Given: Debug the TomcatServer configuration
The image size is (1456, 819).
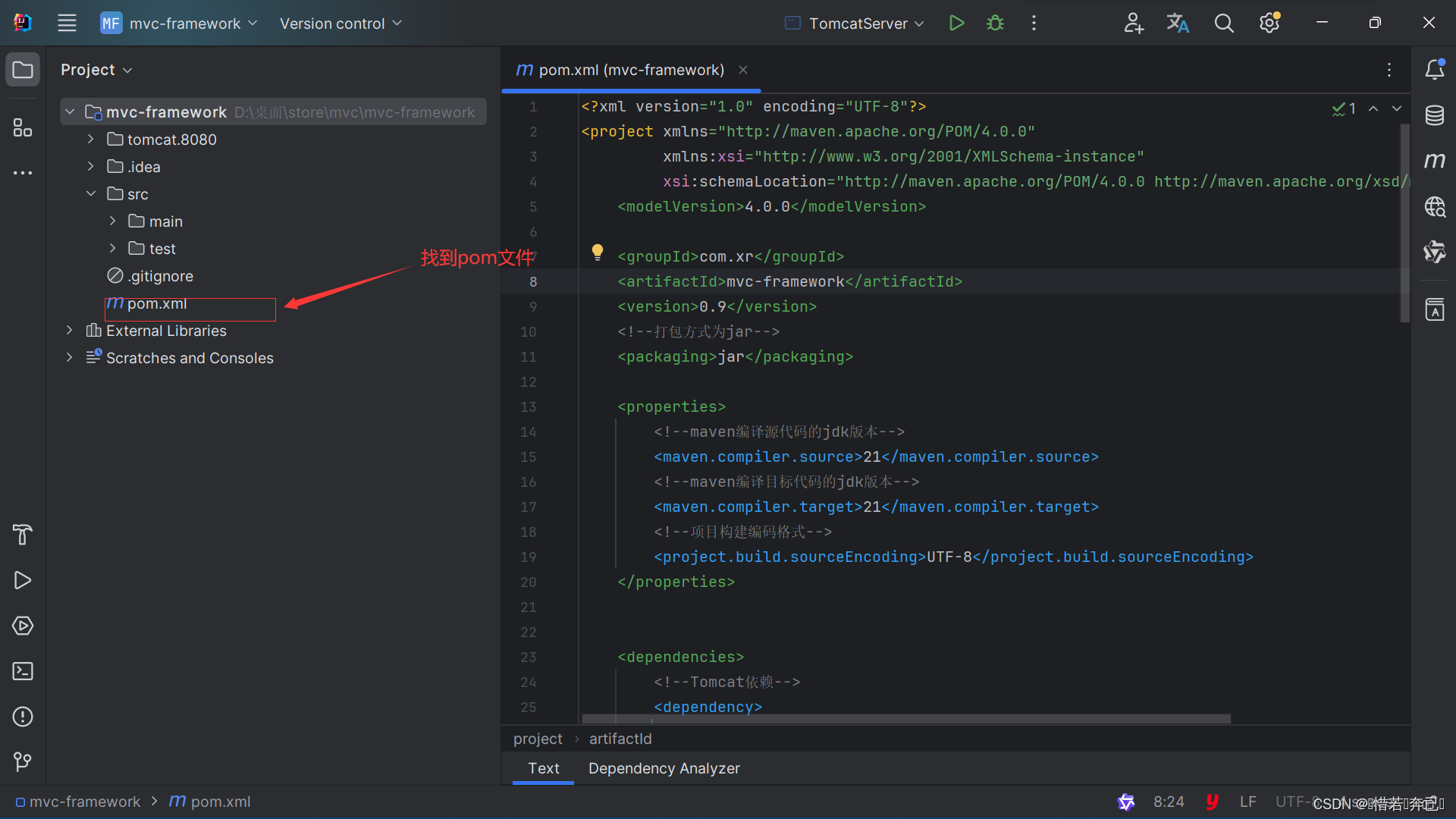Looking at the screenshot, I should pos(995,24).
